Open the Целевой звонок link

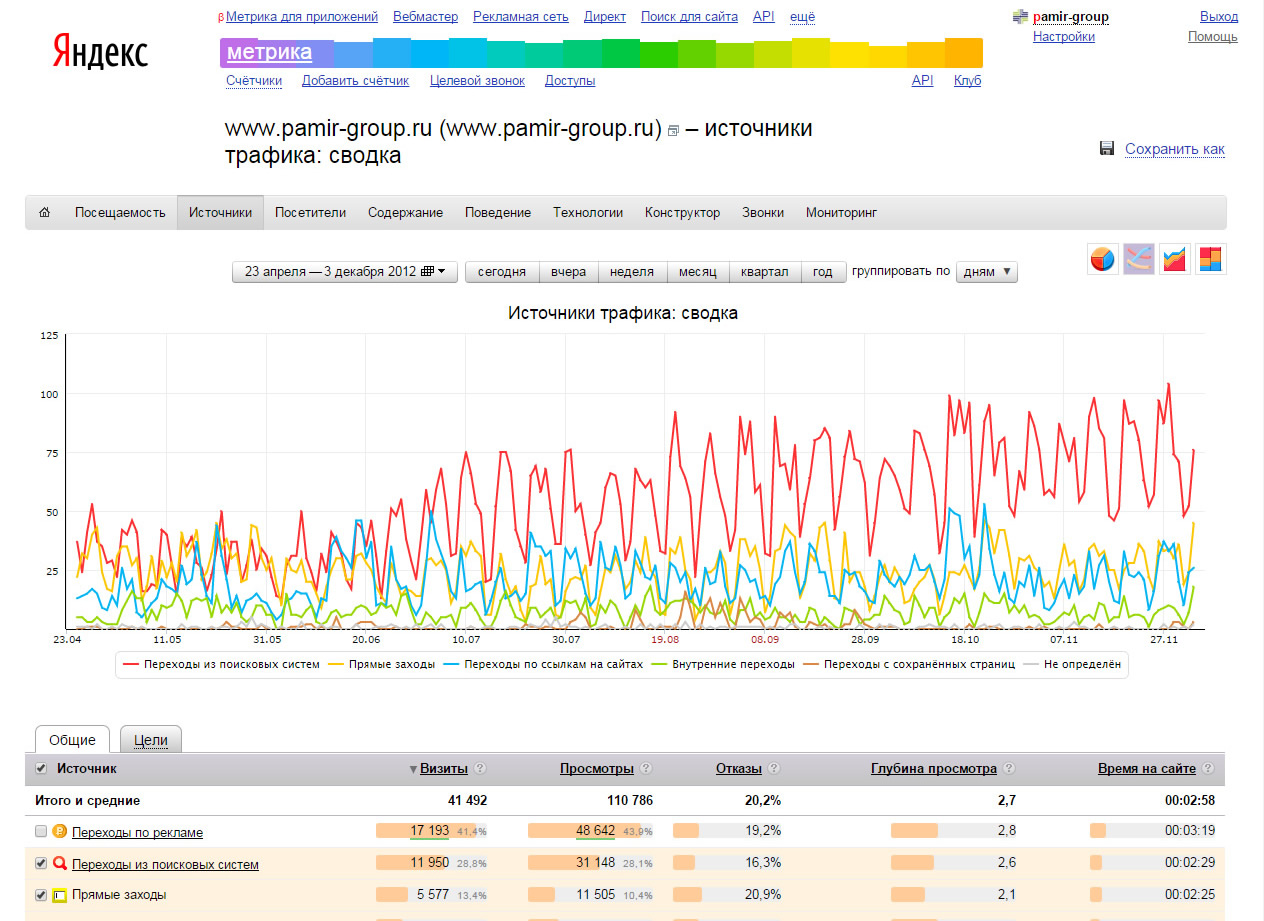click(x=477, y=81)
